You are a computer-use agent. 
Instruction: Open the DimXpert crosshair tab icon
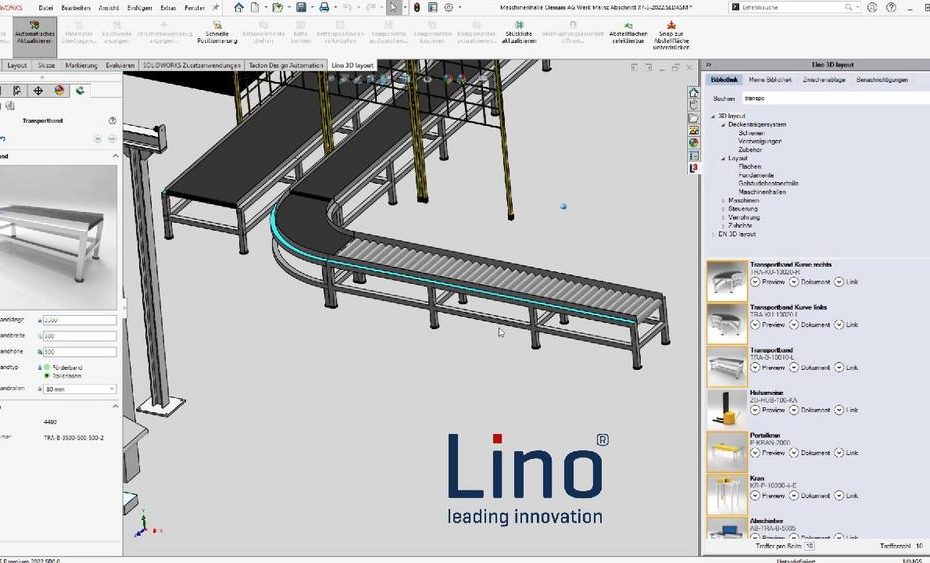point(38,90)
